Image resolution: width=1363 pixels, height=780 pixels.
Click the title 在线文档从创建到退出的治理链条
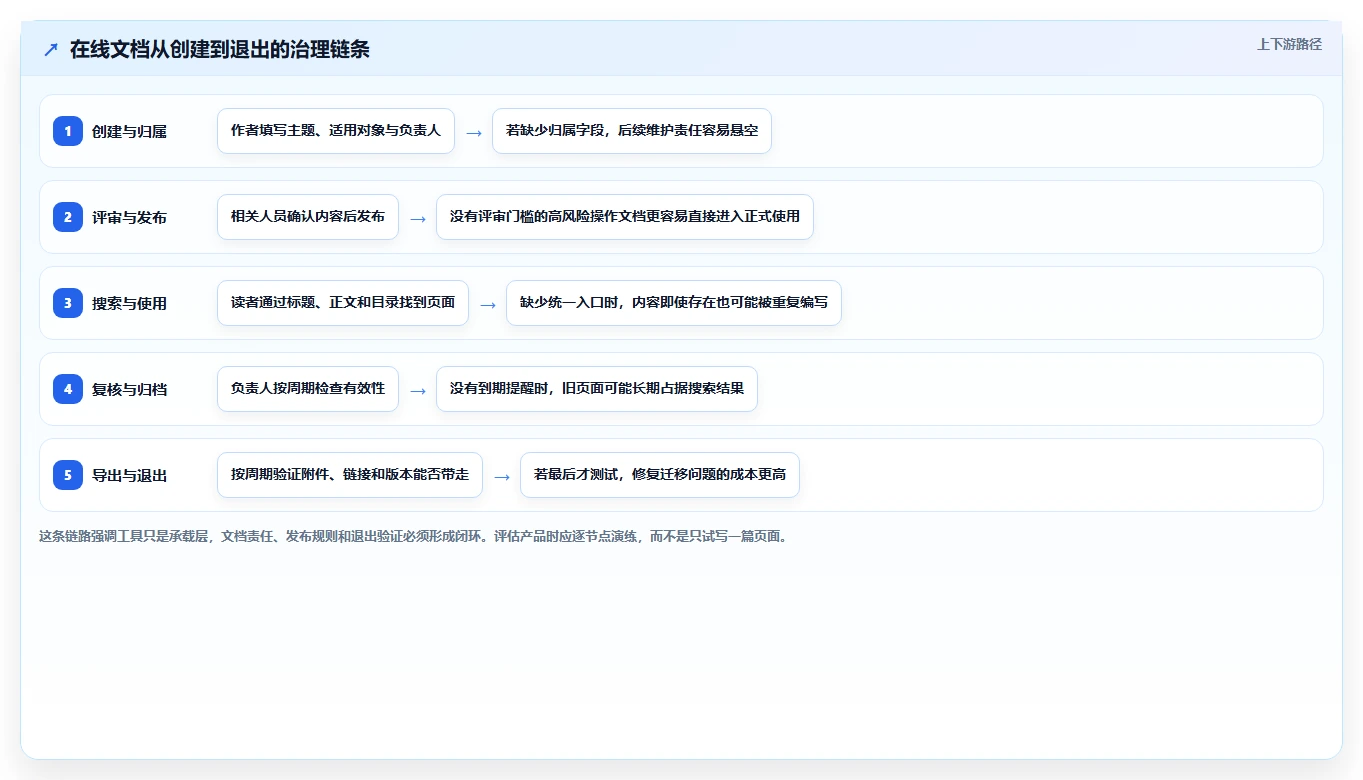tap(220, 49)
